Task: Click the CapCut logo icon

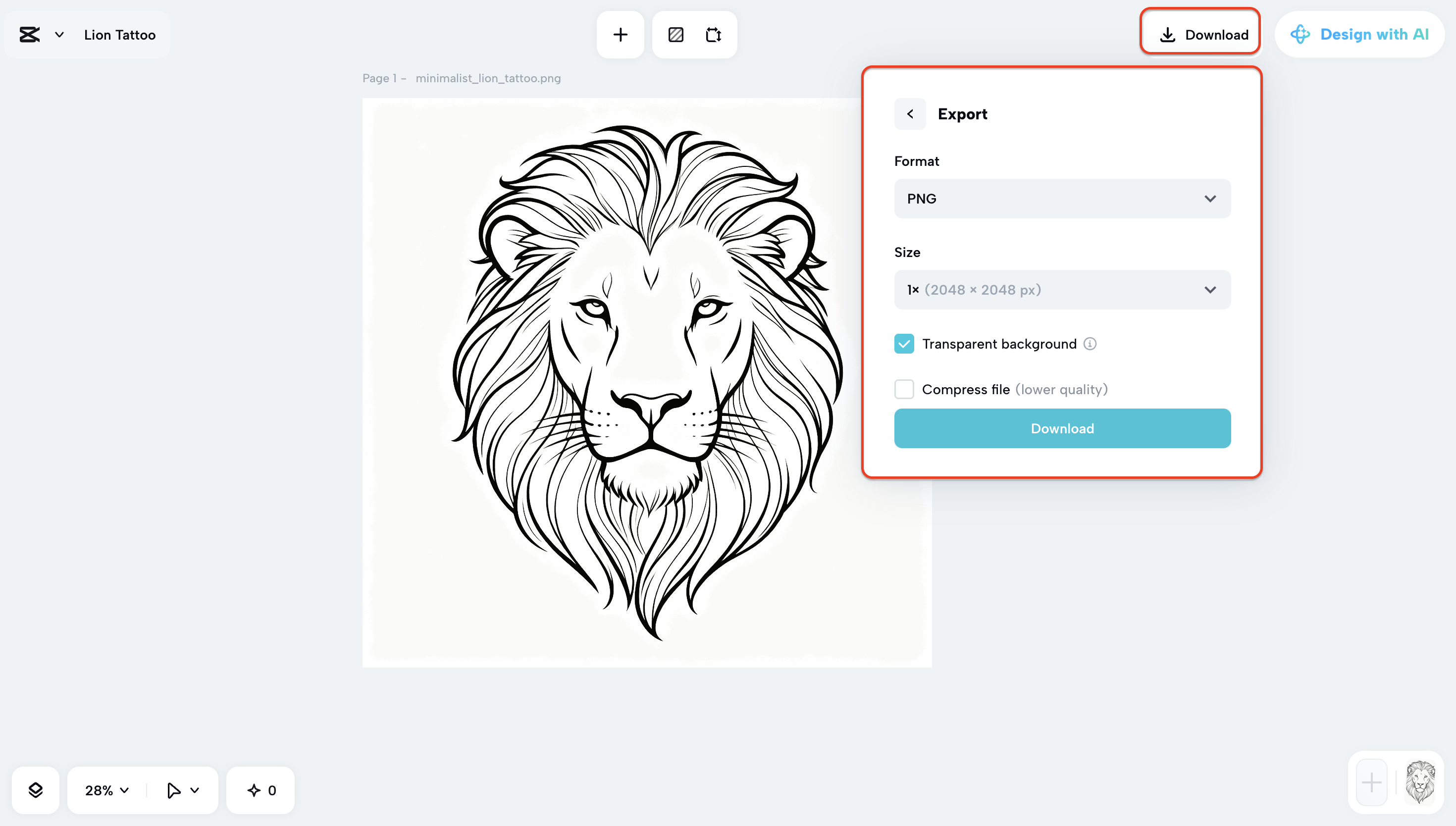Action: 30,35
